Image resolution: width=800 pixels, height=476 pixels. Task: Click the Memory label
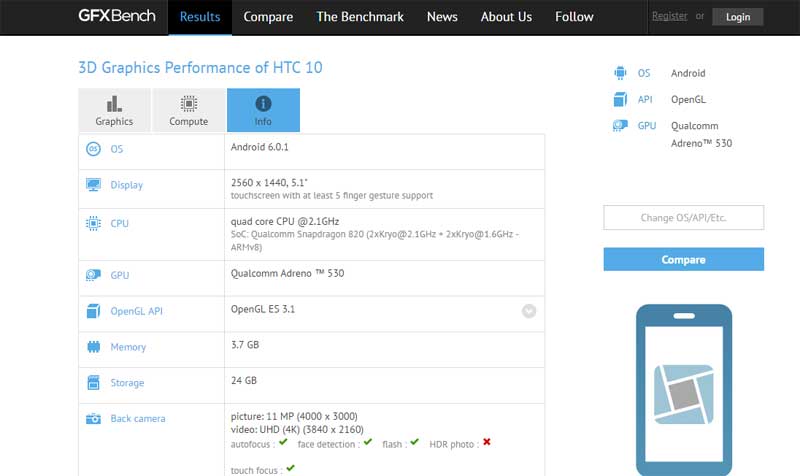click(128, 347)
